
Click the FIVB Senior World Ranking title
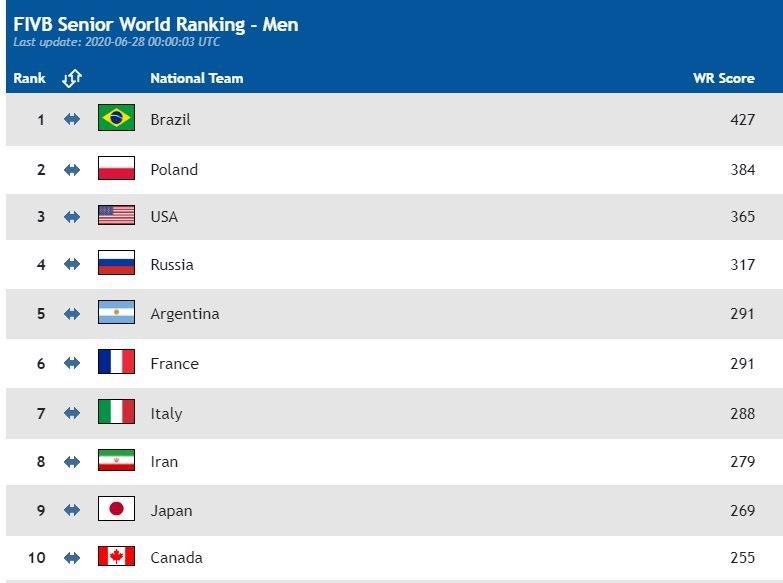[x=156, y=24]
